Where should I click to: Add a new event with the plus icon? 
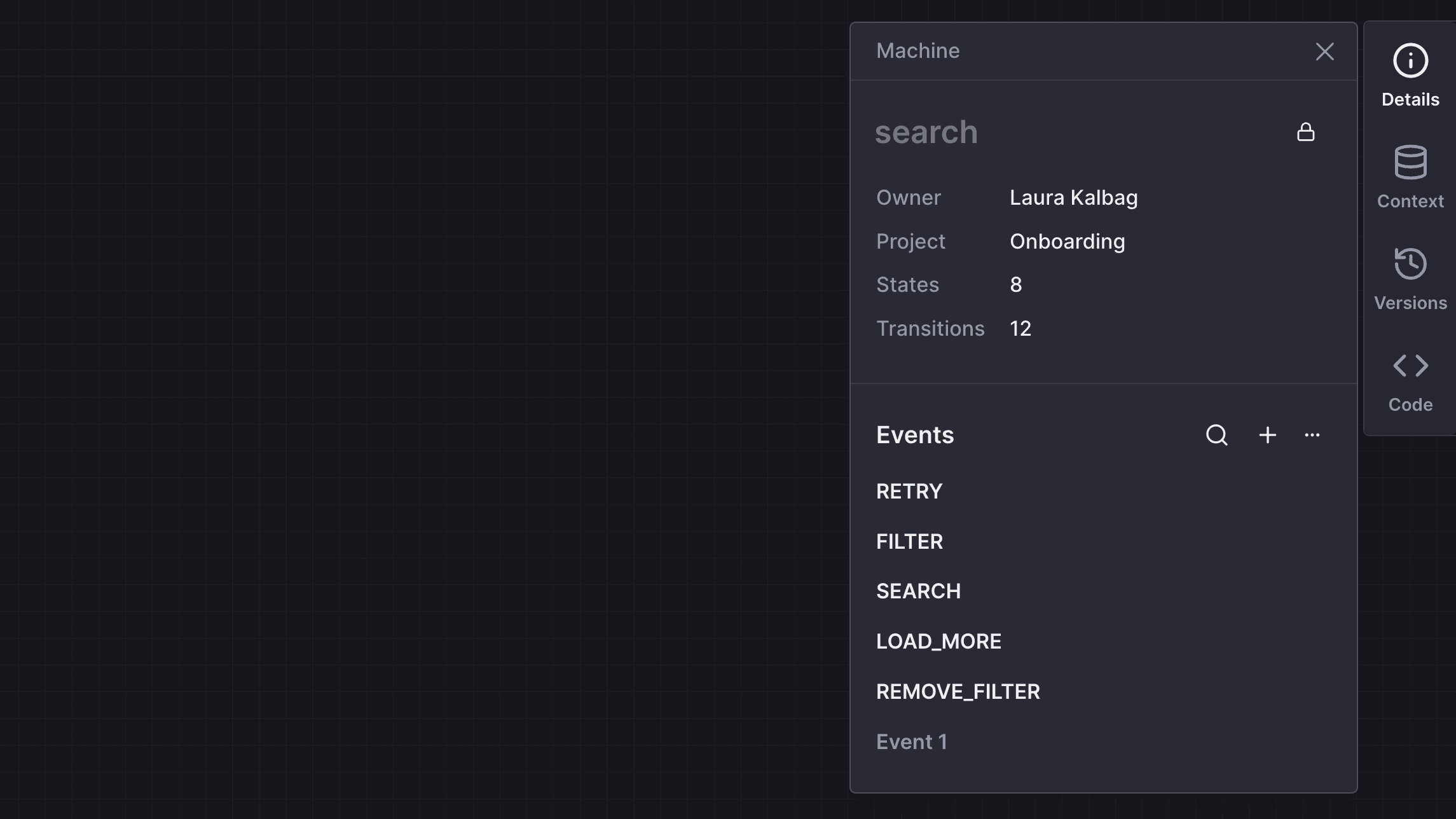point(1267,435)
